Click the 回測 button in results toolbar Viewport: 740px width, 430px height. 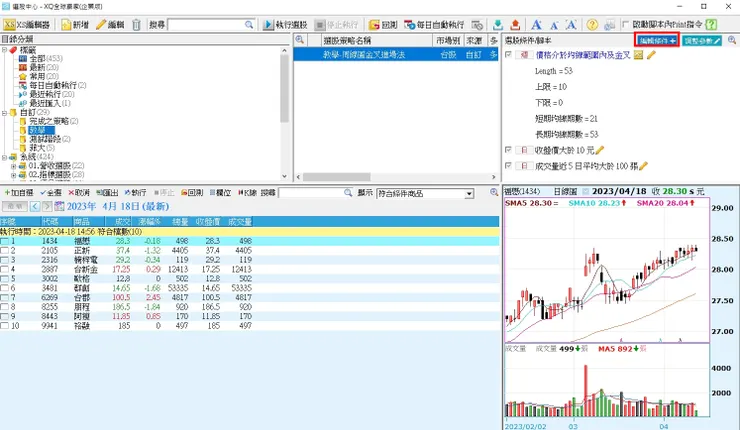192,193
